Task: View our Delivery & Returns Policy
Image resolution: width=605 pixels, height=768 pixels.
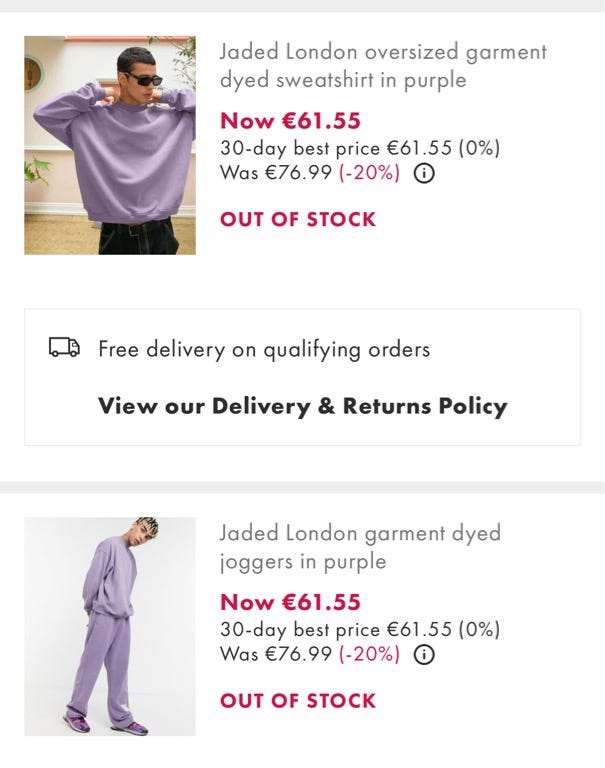Action: click(302, 406)
